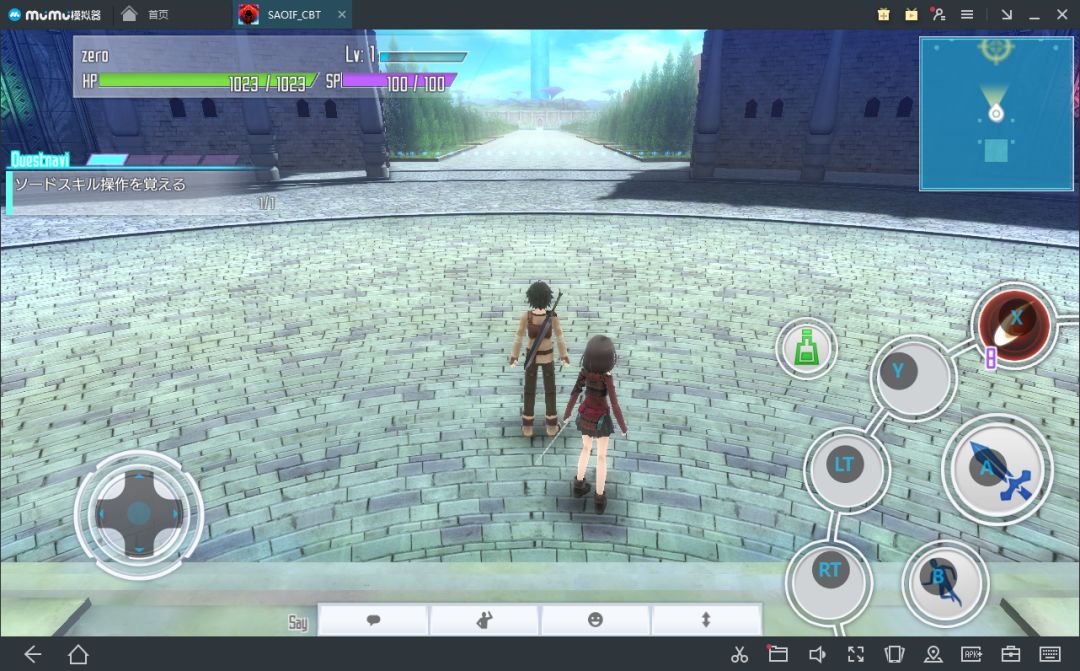Viewport: 1080px width, 671px height.
Task: Open the shared folder icon
Action: 778,654
